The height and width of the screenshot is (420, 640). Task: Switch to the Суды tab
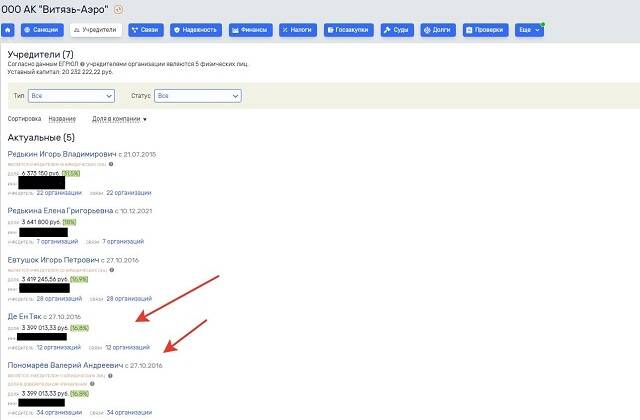[x=397, y=30]
